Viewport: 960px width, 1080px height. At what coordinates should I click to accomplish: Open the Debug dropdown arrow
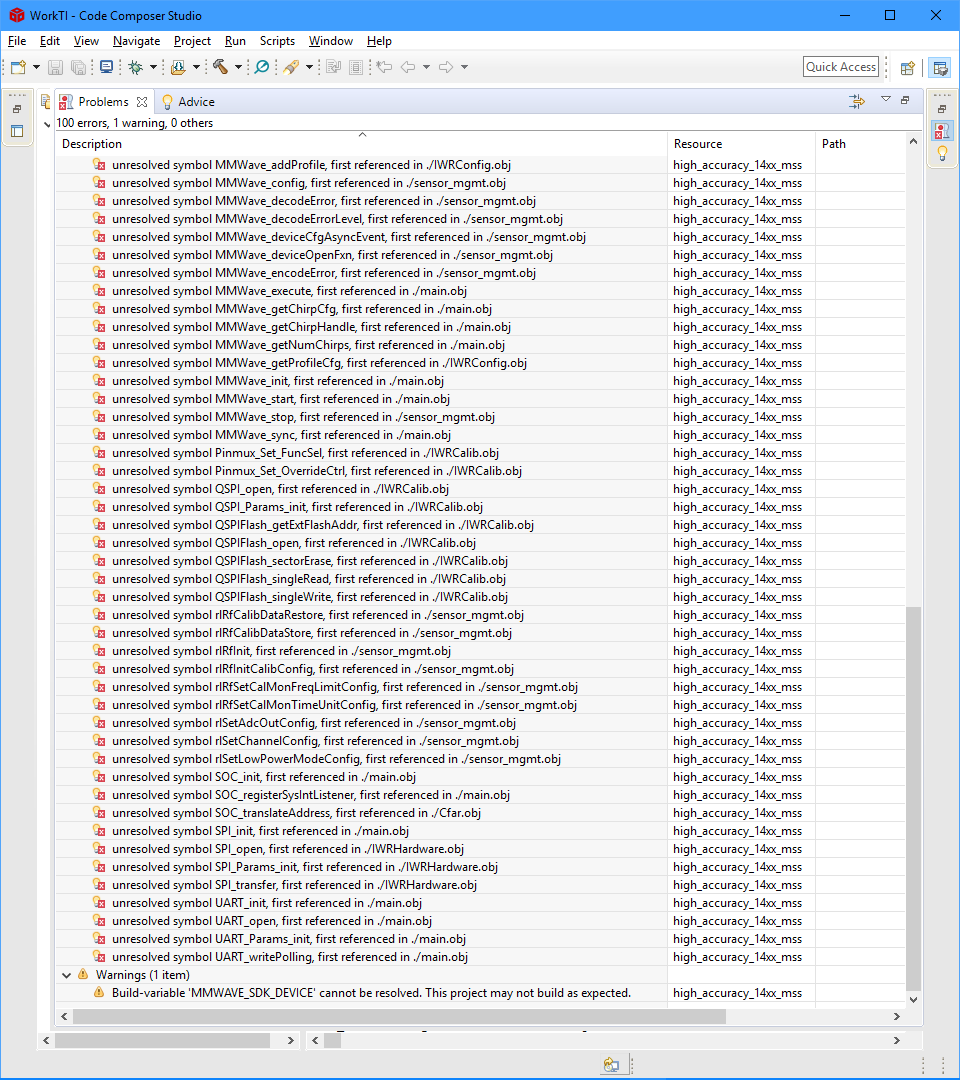[x=153, y=67]
